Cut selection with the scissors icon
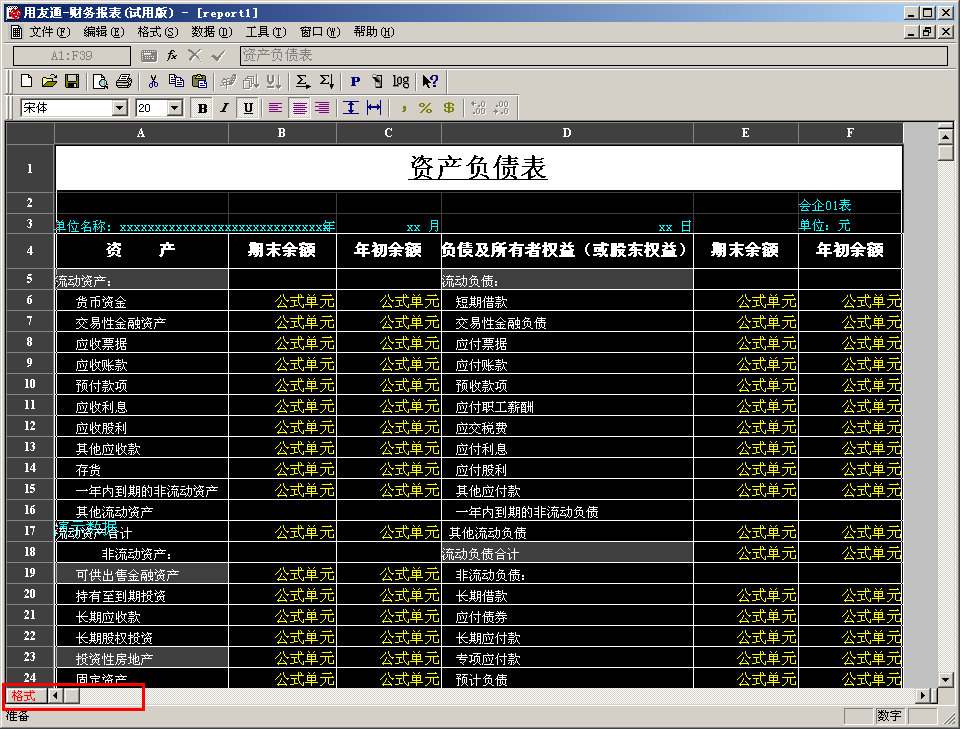The height and width of the screenshot is (729, 960). [153, 81]
